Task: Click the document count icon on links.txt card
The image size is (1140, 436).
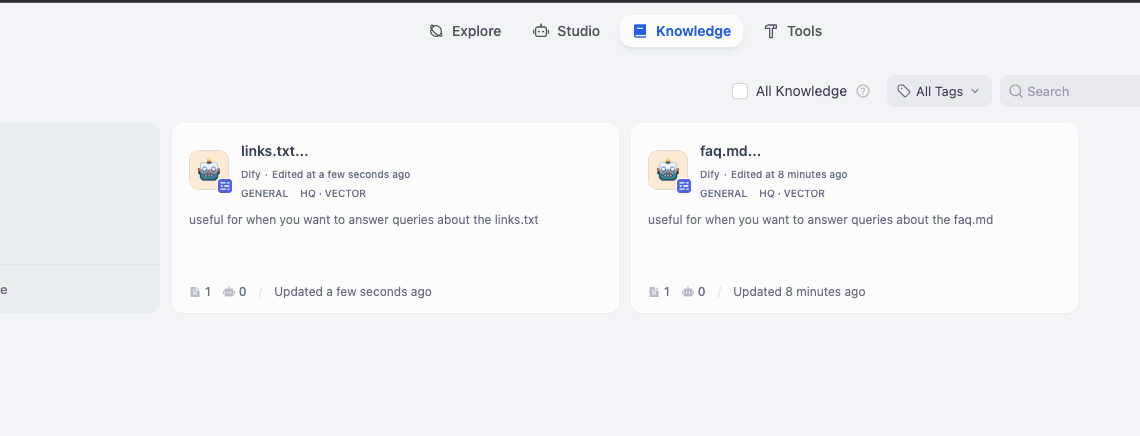Action: coord(195,292)
